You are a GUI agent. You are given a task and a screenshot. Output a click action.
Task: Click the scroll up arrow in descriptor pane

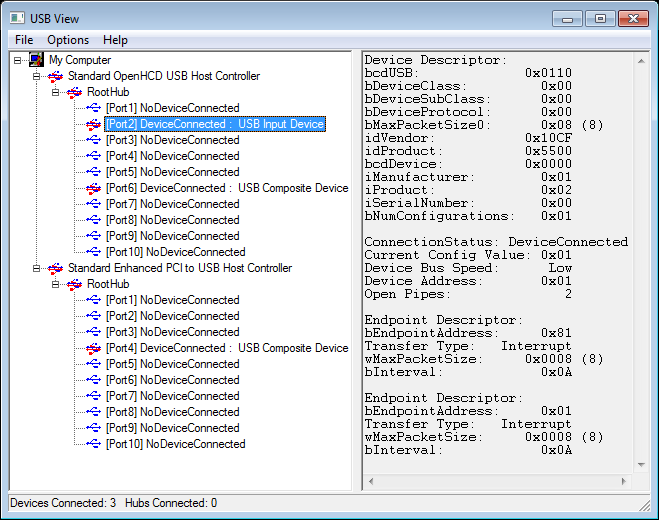(x=641, y=61)
